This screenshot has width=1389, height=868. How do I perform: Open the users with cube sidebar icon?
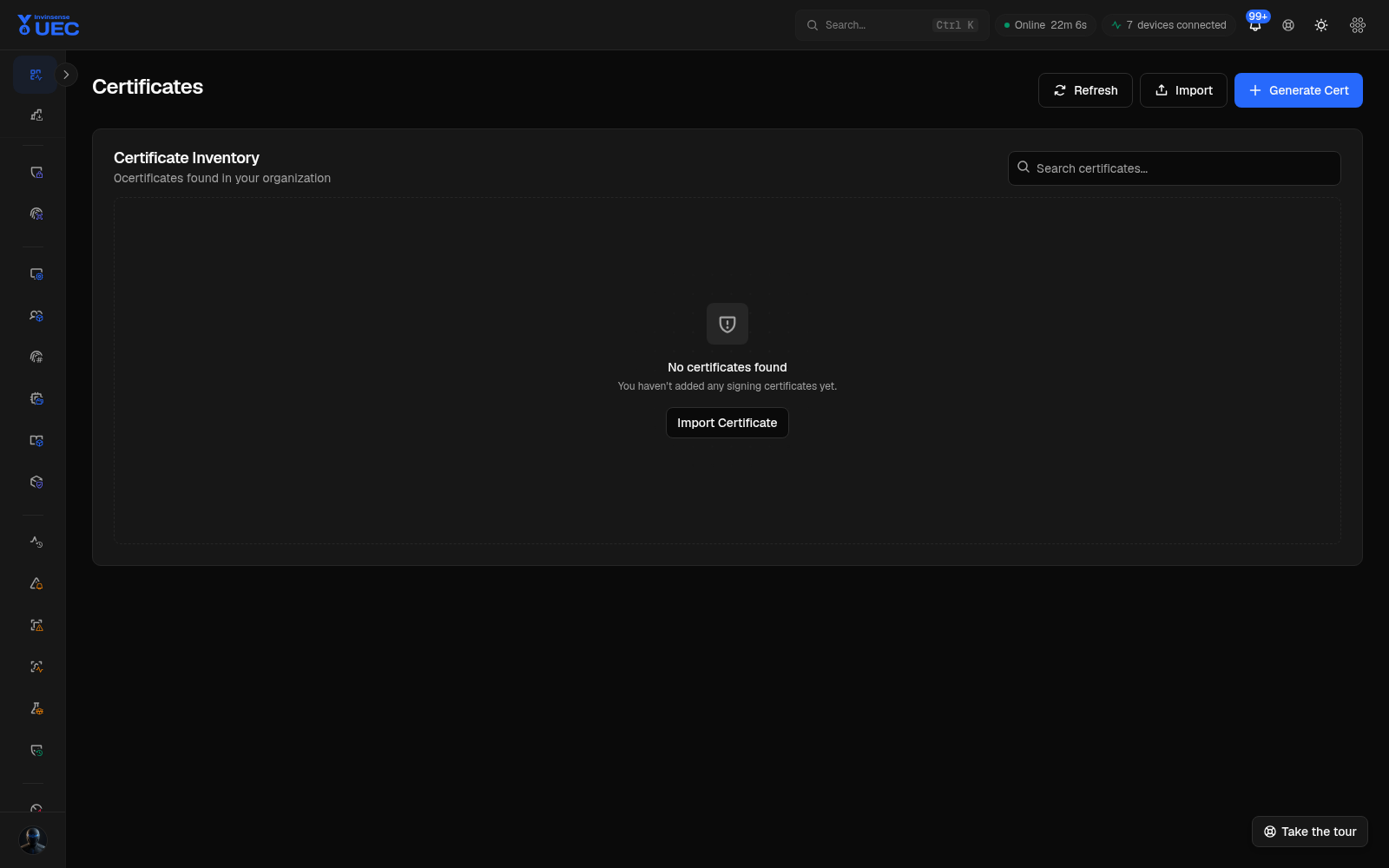click(36, 316)
